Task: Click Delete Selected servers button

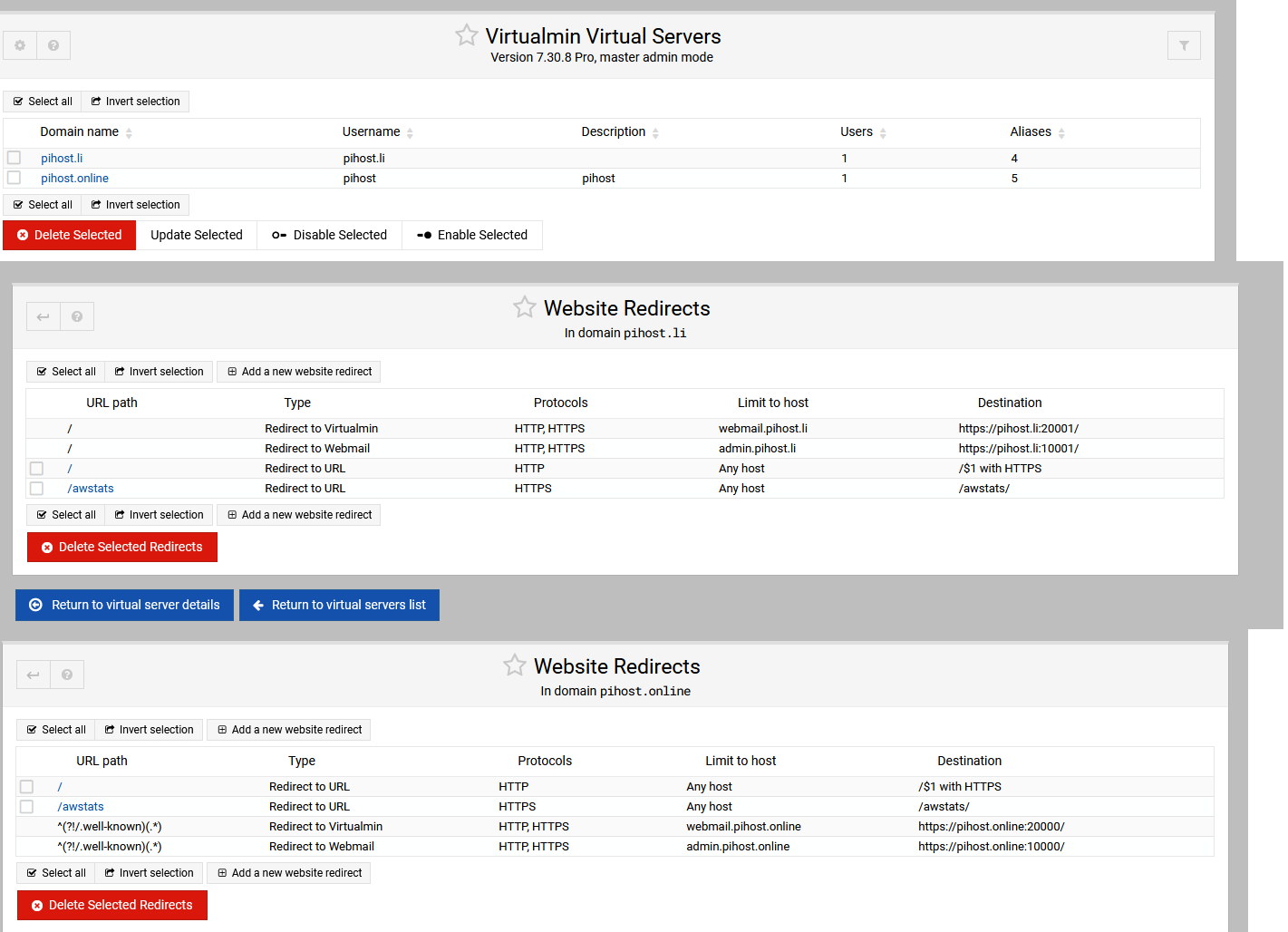Action: (70, 235)
